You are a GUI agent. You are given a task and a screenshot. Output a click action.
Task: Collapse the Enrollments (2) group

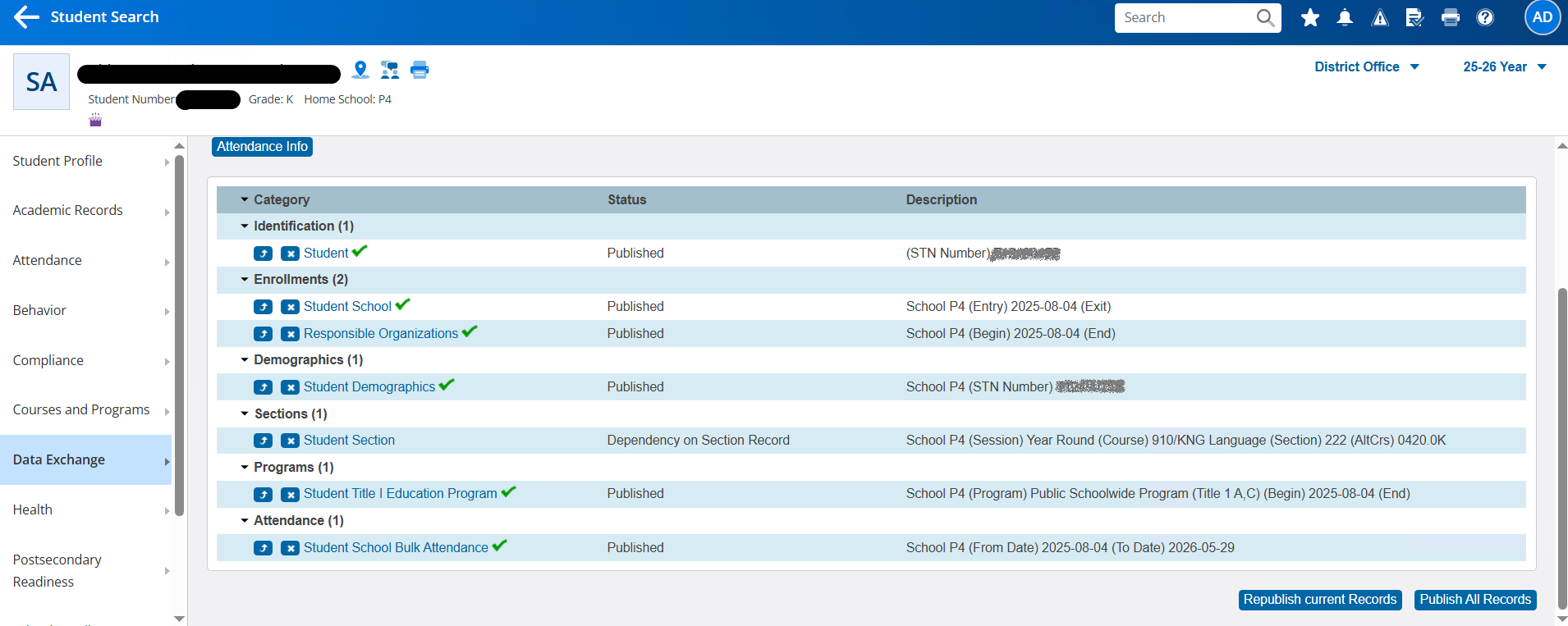point(245,280)
